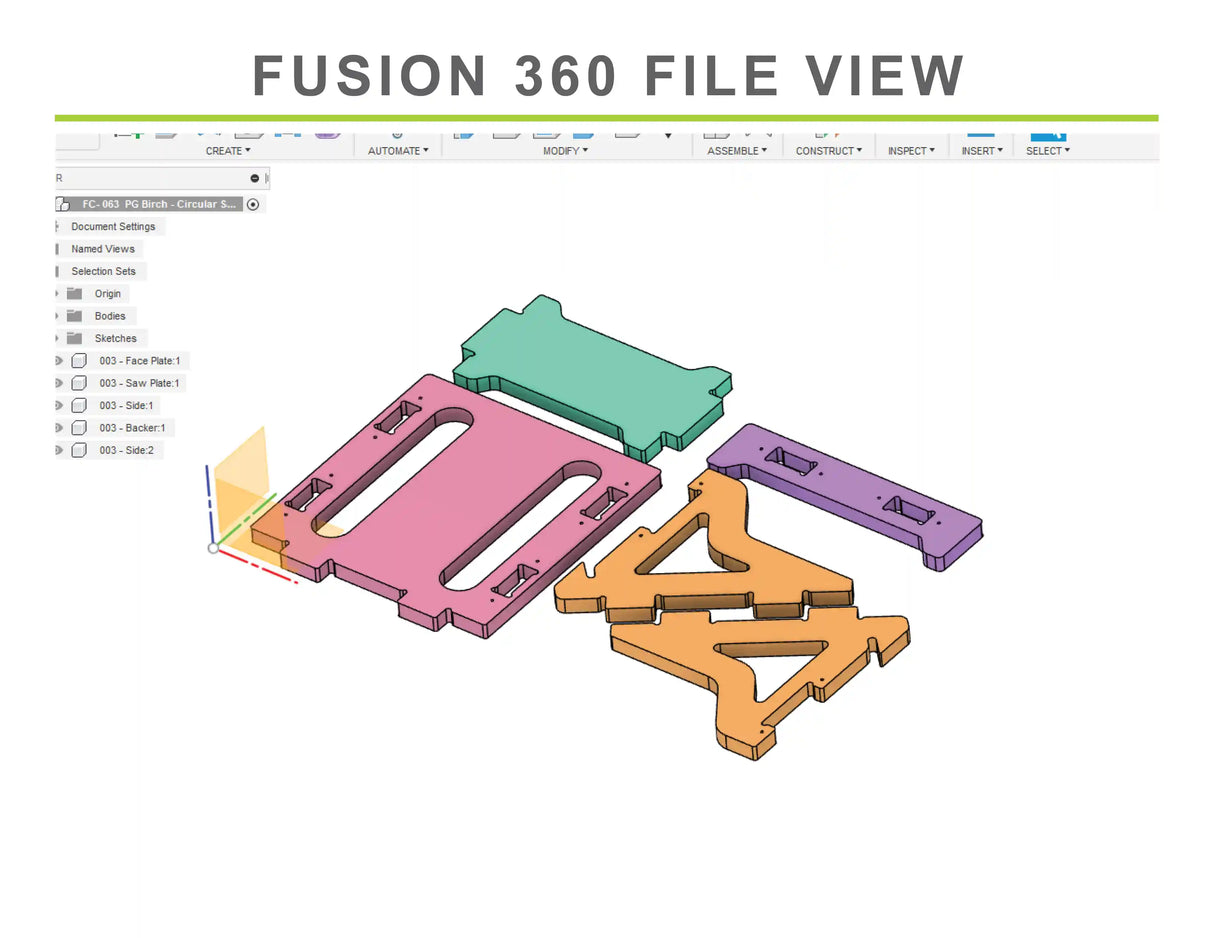Viewport: 1214px width, 938px height.
Task: Toggle visibility of 003 - Saw Plate:1
Action: pyautogui.click(x=58, y=383)
